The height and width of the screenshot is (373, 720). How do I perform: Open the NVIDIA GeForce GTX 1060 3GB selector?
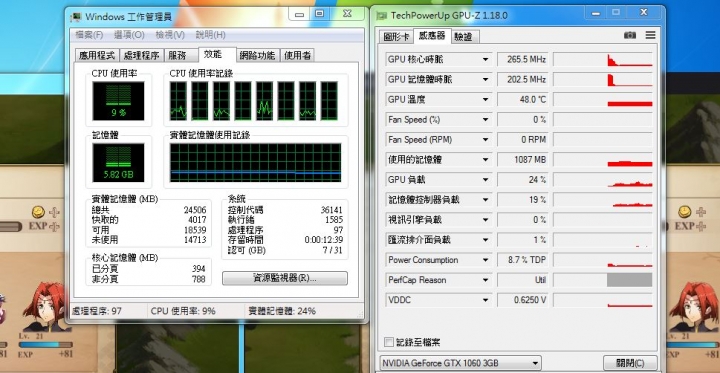click(x=461, y=363)
